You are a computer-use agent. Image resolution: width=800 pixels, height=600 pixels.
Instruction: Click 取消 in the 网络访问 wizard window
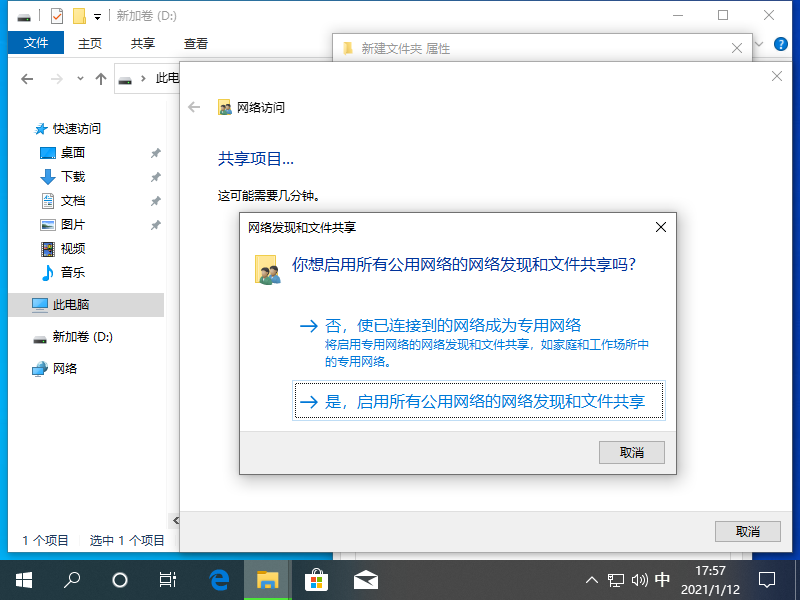pos(747,531)
